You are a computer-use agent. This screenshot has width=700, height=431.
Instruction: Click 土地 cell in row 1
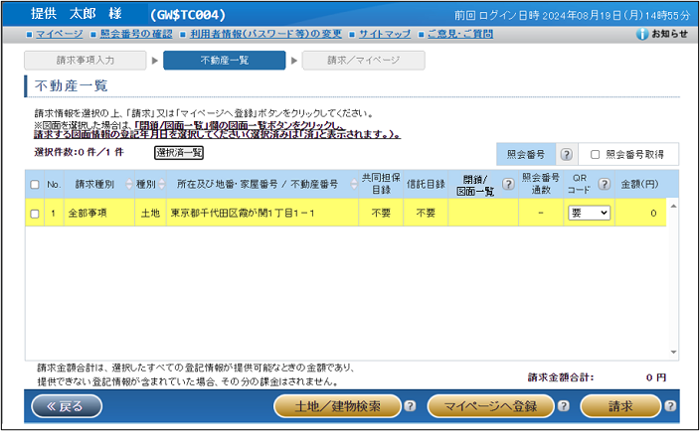click(x=150, y=213)
